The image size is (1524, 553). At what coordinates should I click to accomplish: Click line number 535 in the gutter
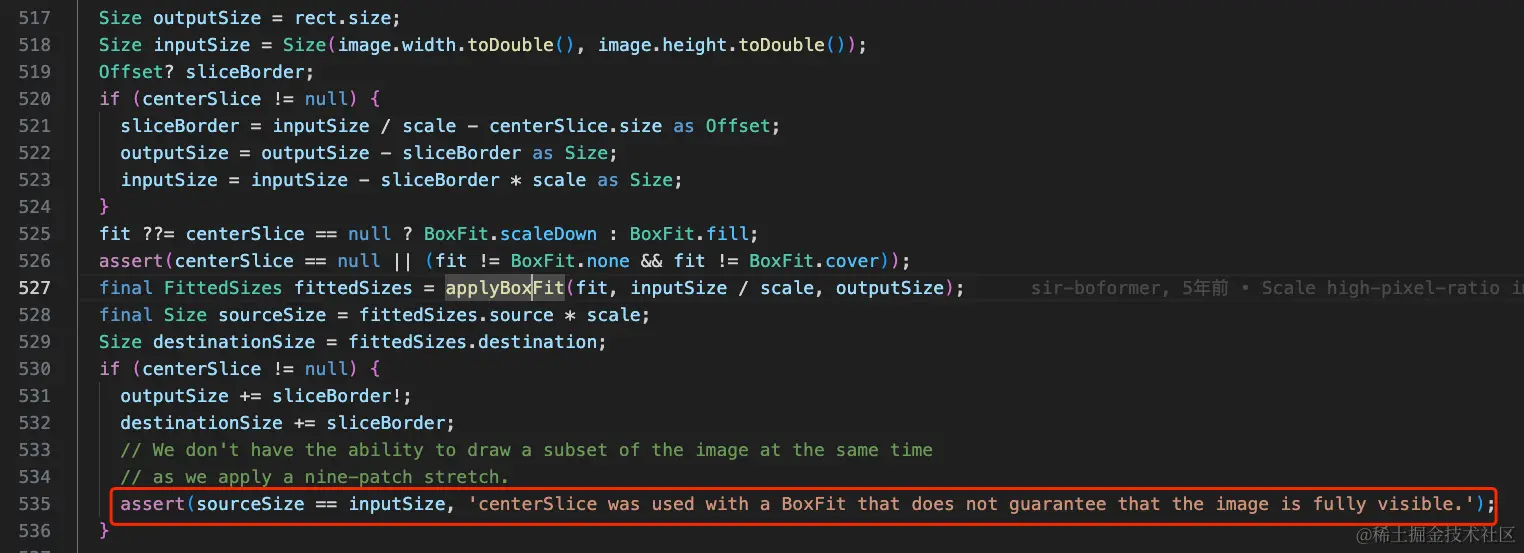[34, 504]
